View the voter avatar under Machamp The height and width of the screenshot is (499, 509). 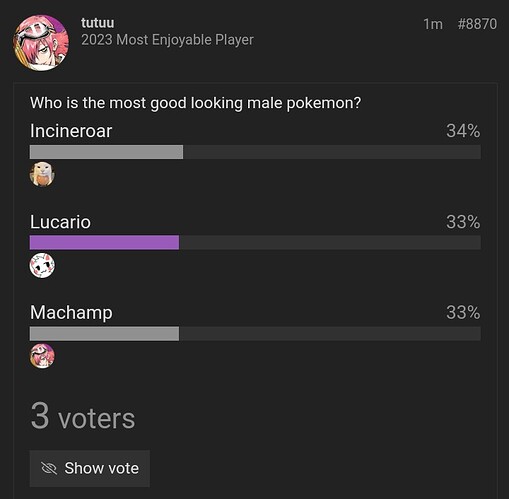pyautogui.click(x=42, y=356)
